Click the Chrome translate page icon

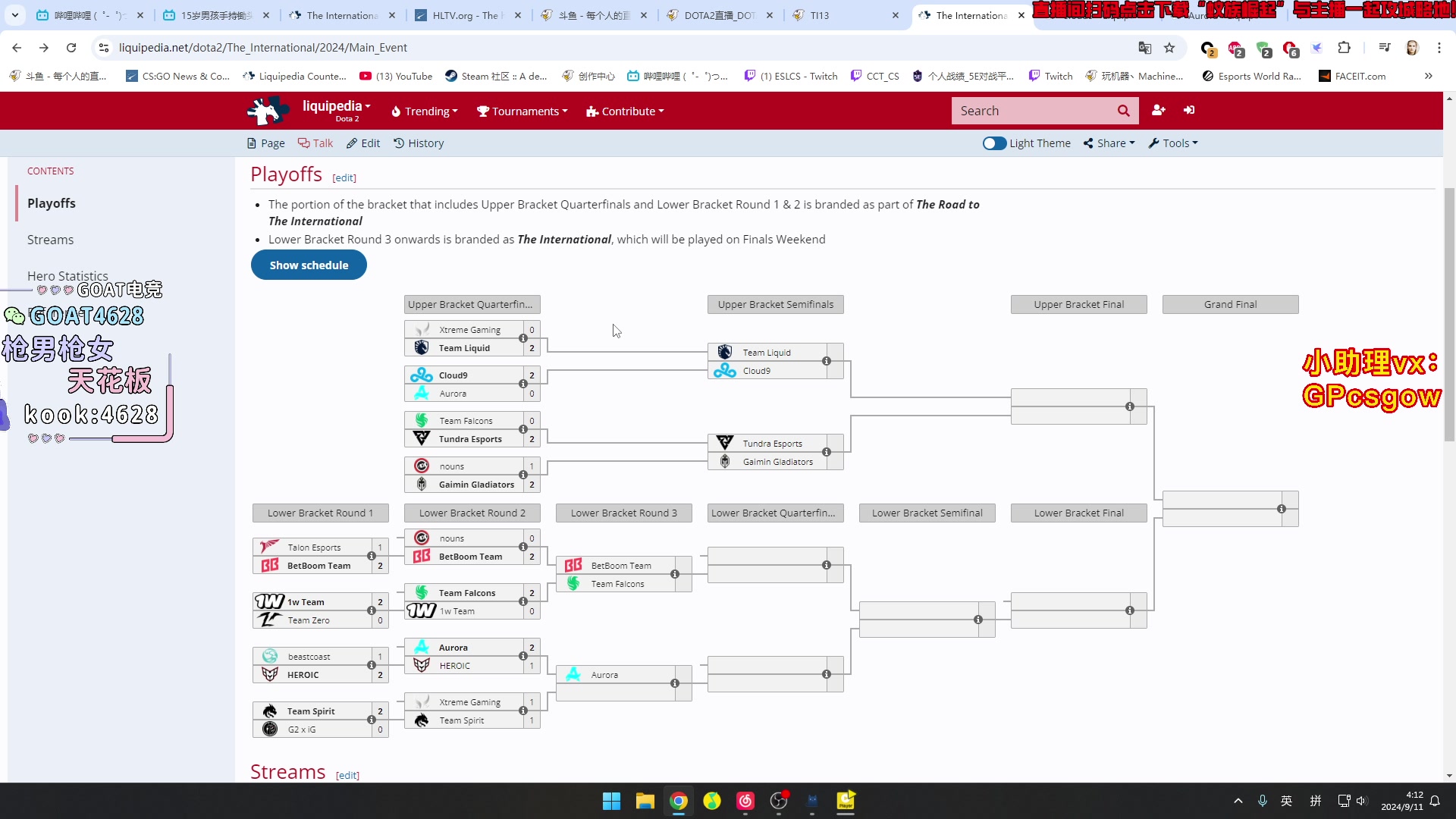coord(1145,48)
